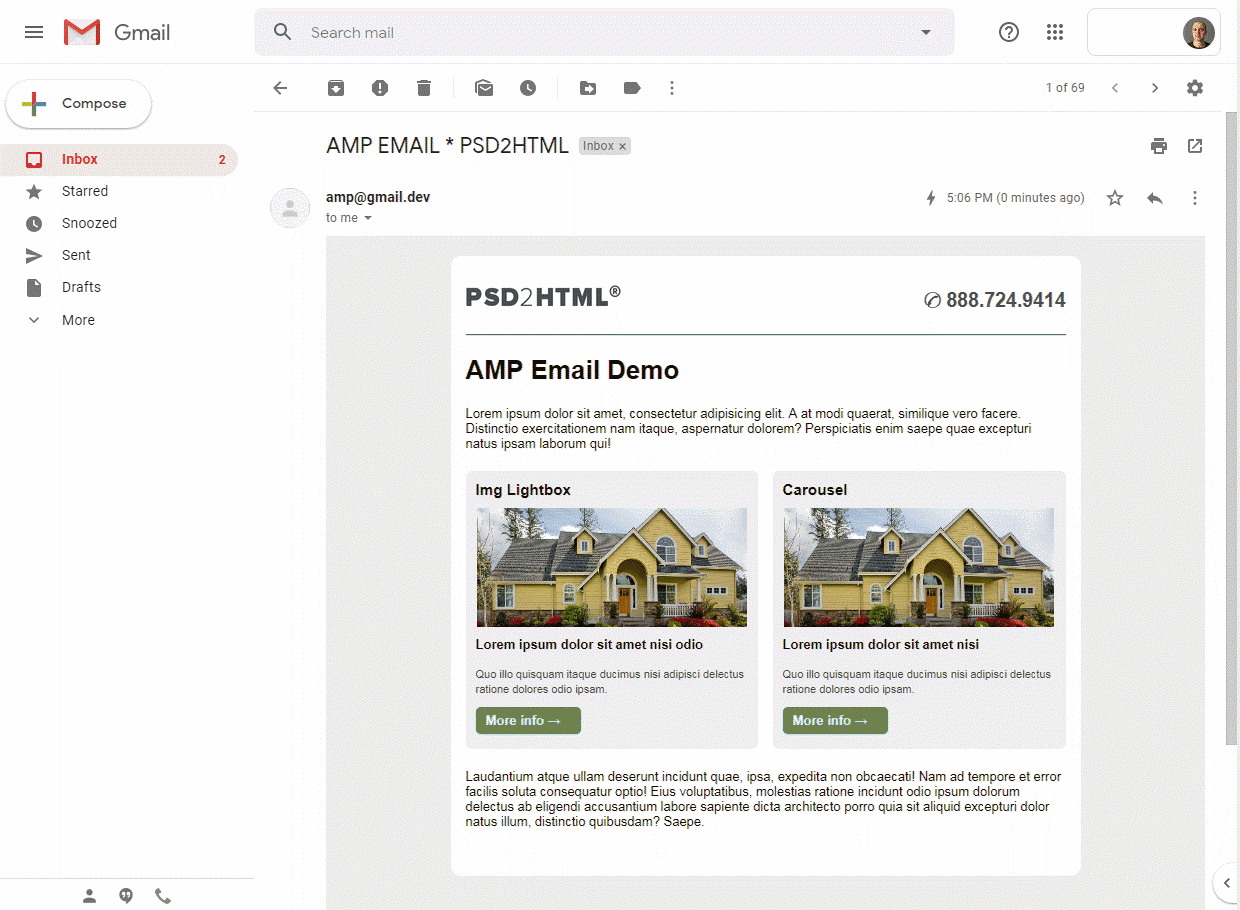Mark the email as unread
Image resolution: width=1240 pixels, height=910 pixels.
(x=484, y=88)
